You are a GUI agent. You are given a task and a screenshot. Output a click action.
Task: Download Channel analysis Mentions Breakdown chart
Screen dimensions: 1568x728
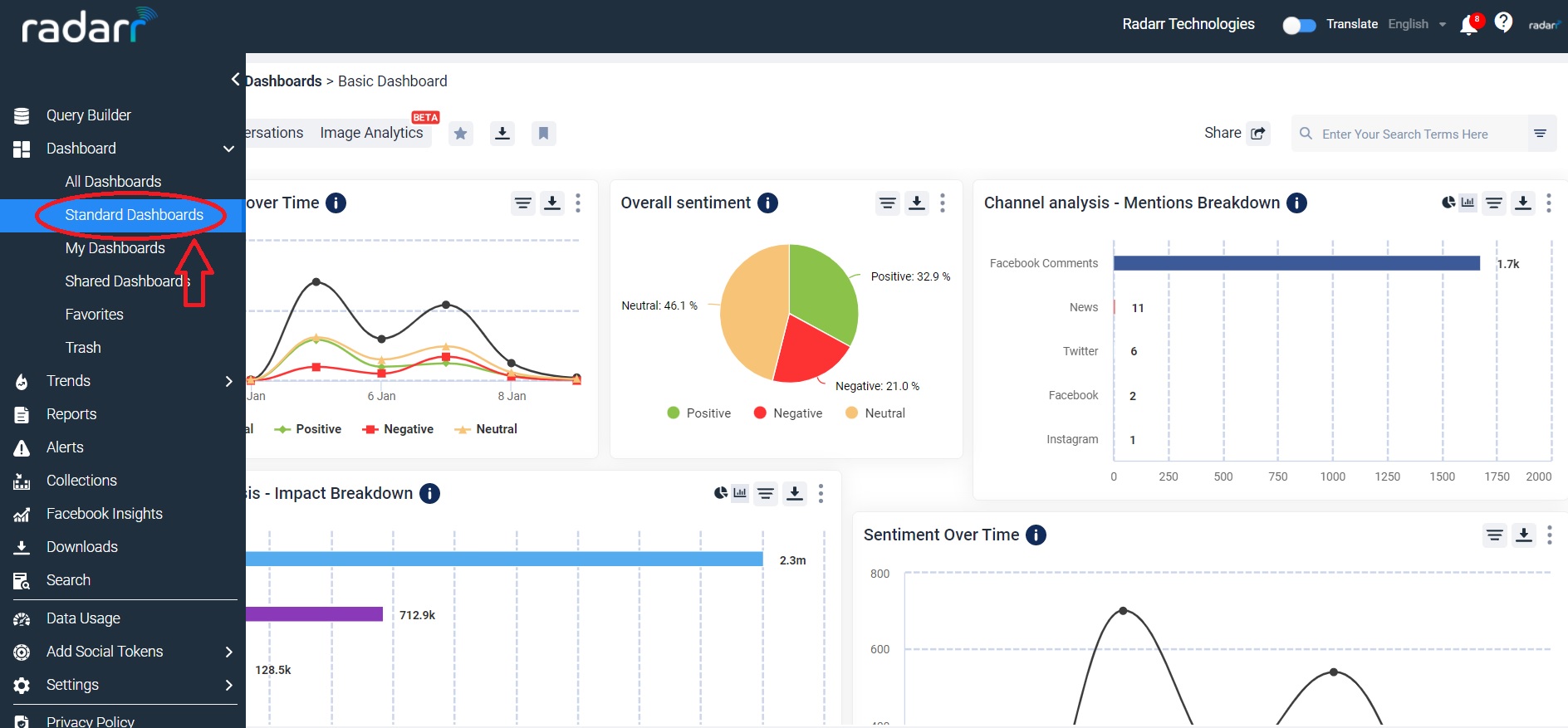coord(1523,203)
